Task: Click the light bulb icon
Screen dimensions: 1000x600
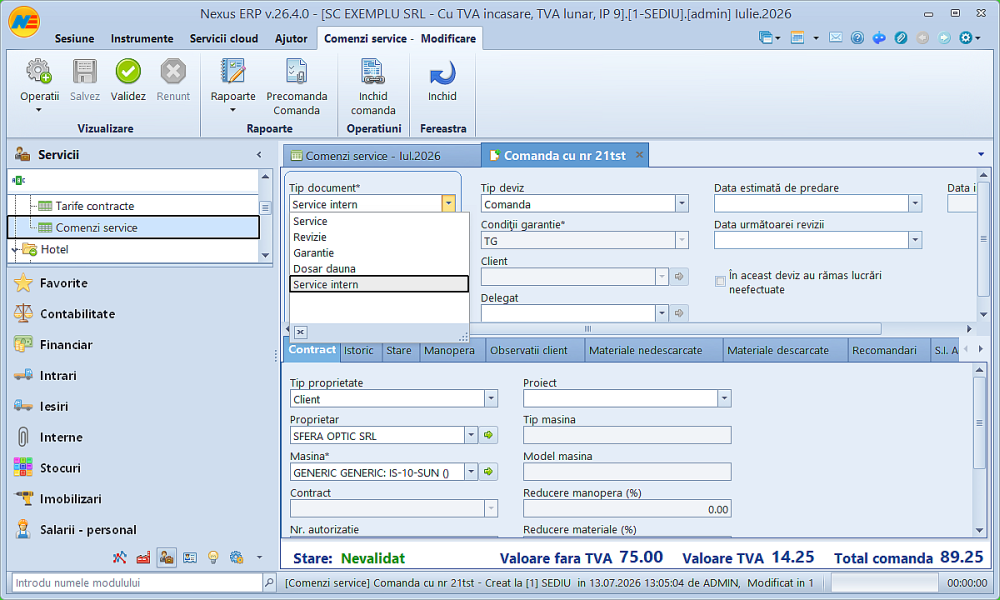Action: [x=213, y=557]
